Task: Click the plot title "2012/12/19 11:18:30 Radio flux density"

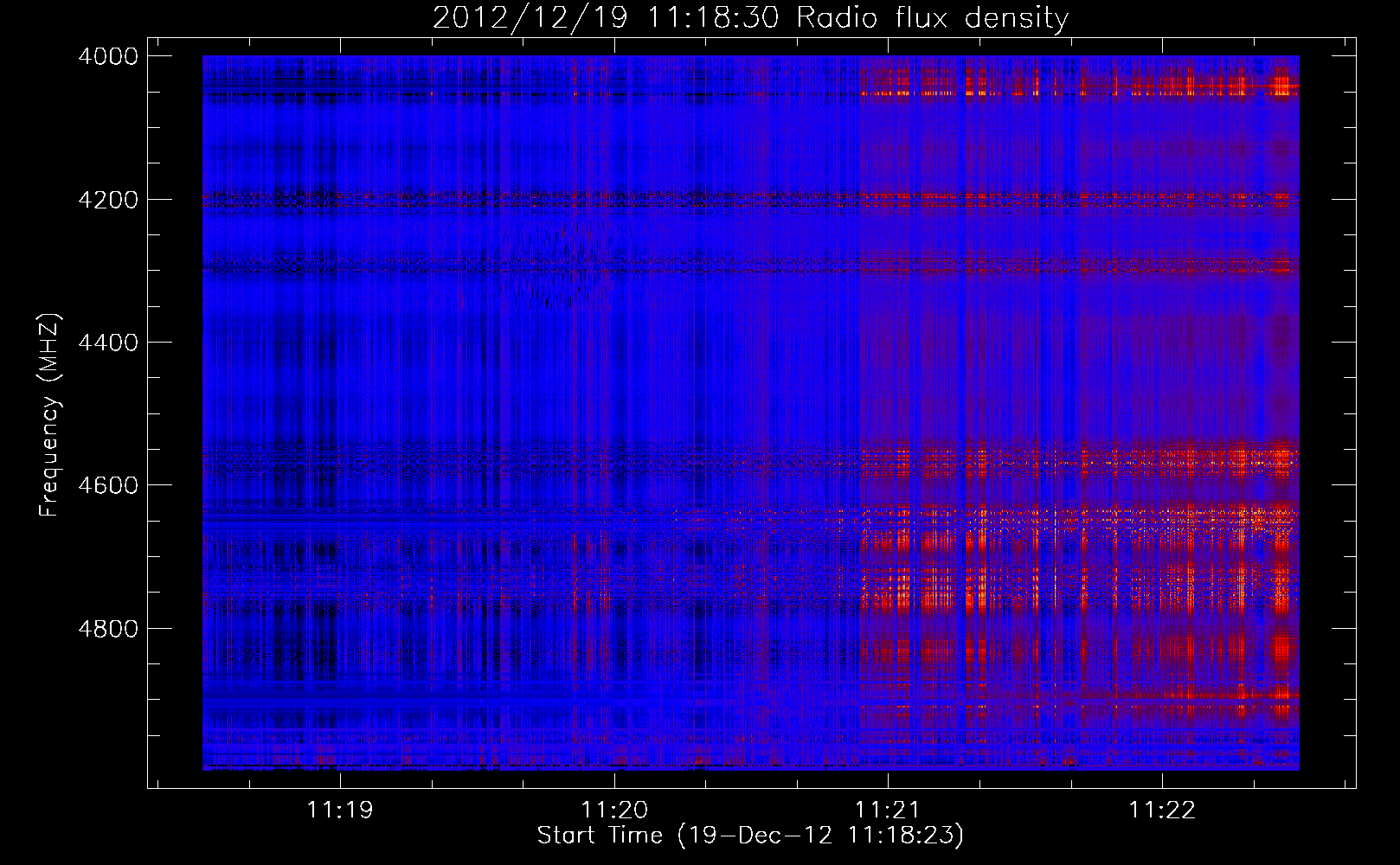Action: tap(750, 18)
